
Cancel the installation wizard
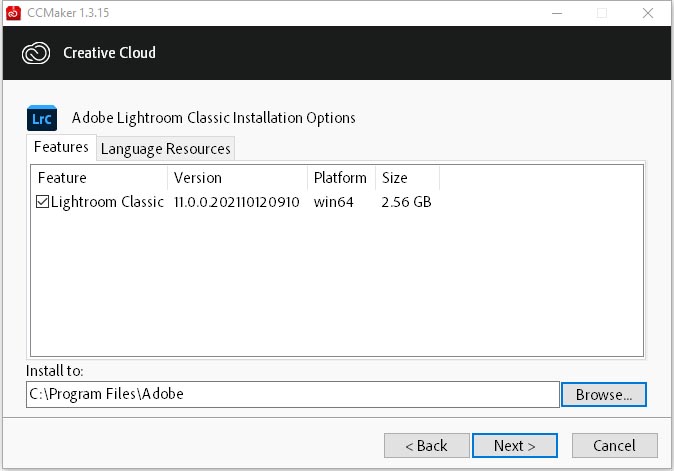[614, 446]
